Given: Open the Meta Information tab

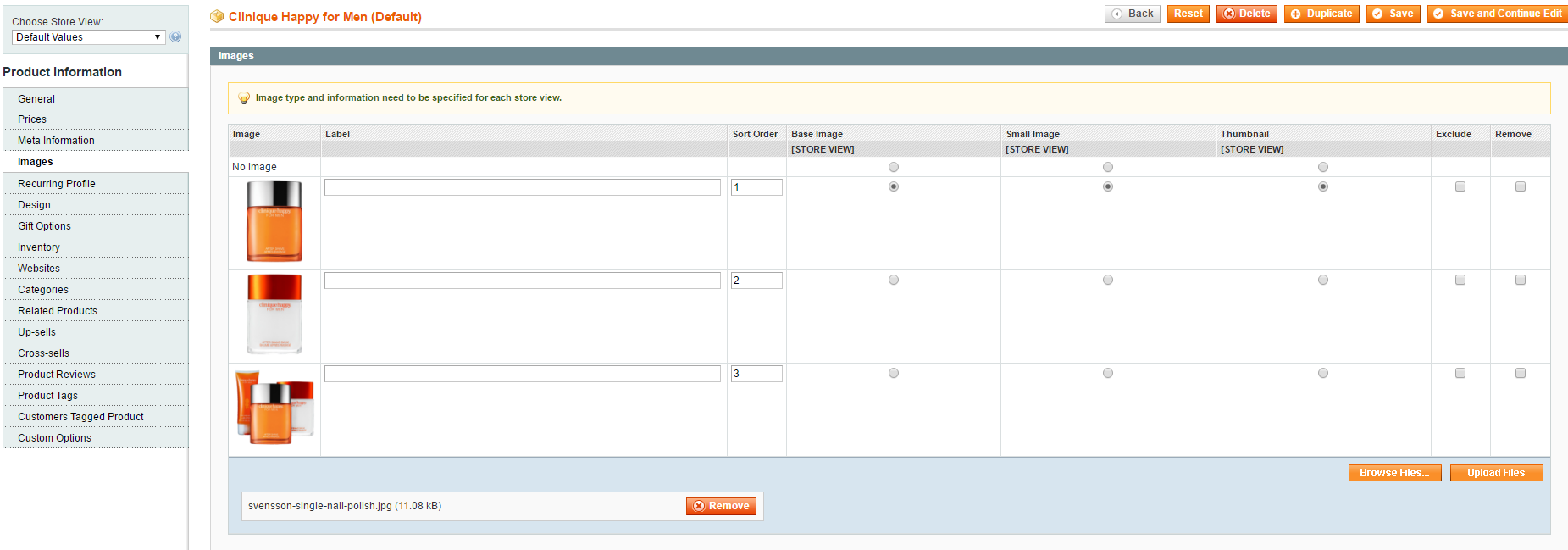Looking at the screenshot, I should click(x=95, y=141).
